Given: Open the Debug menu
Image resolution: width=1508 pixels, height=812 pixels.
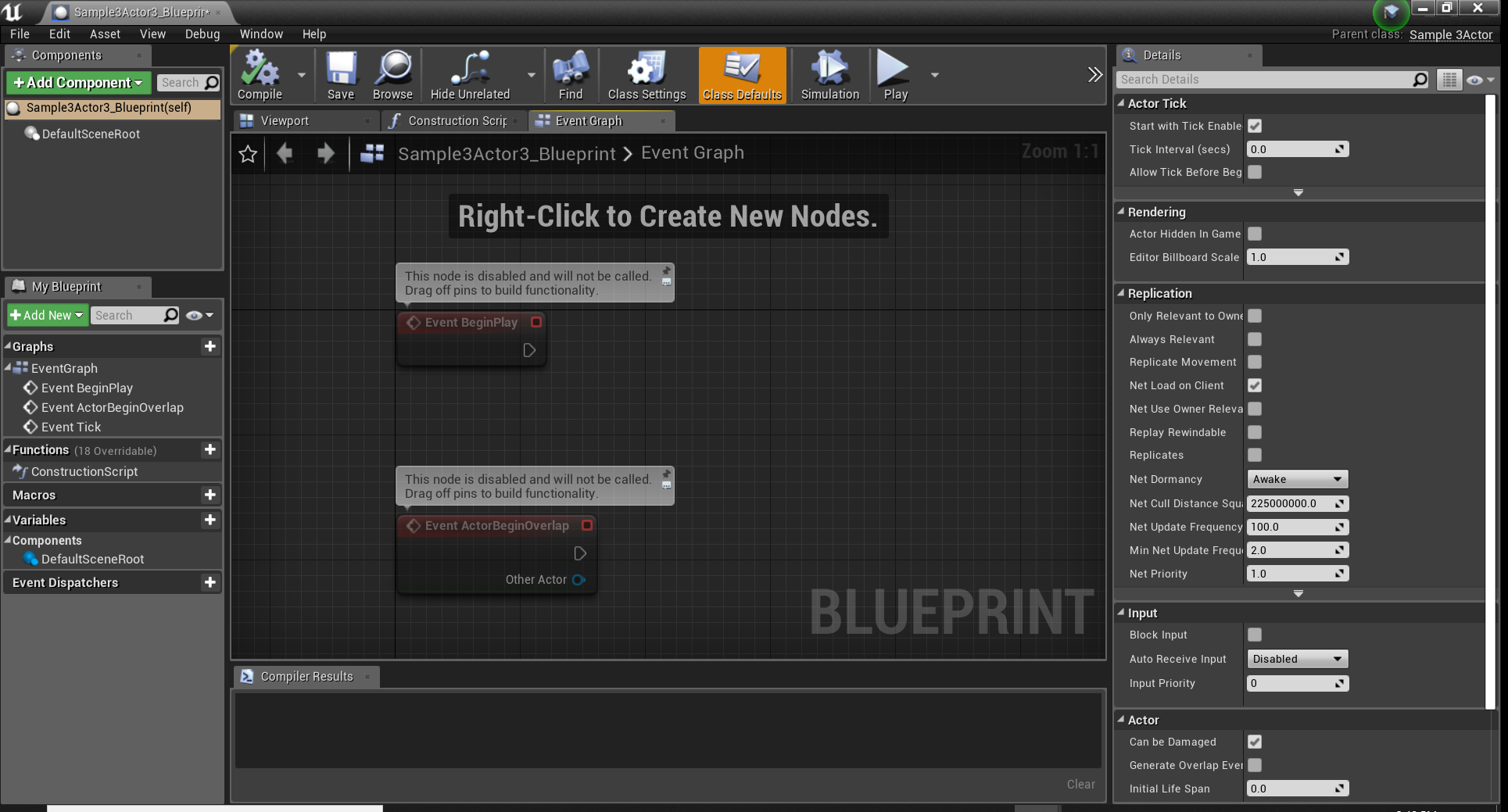Looking at the screenshot, I should pos(202,34).
